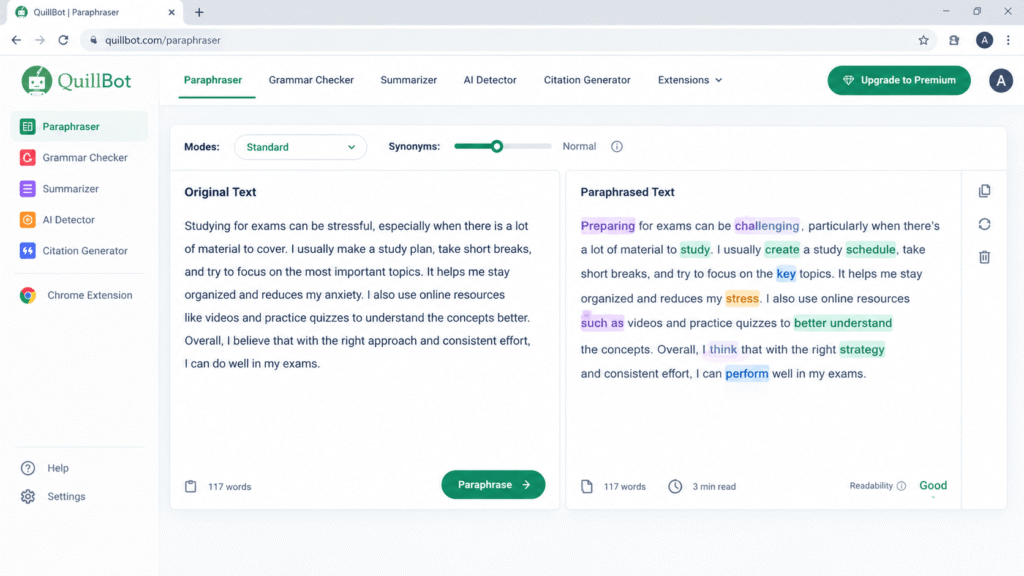Click the Readability info icon
This screenshot has height=576, width=1024.
pyautogui.click(x=901, y=486)
